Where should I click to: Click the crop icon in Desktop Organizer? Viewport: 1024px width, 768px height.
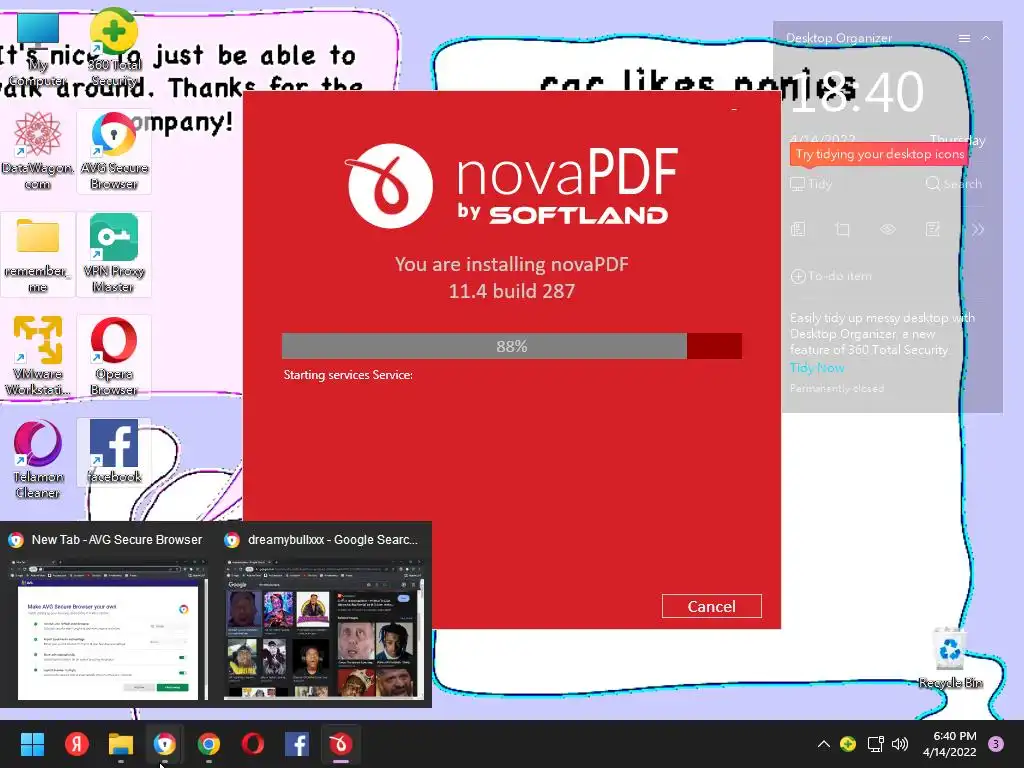tap(842, 229)
